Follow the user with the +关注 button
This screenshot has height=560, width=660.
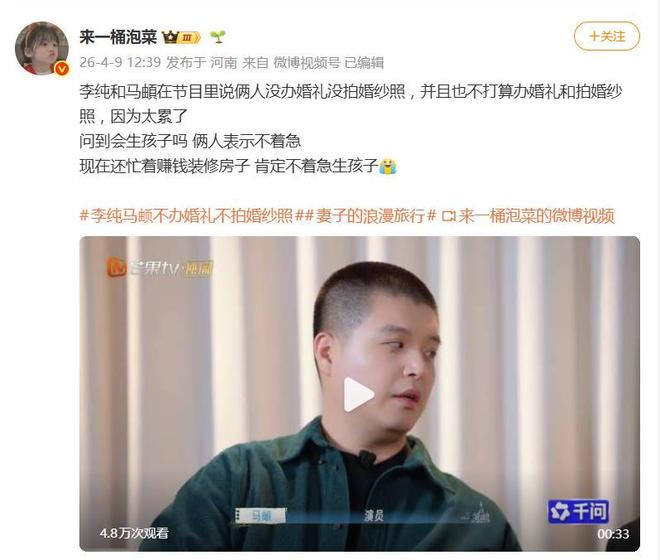click(607, 36)
